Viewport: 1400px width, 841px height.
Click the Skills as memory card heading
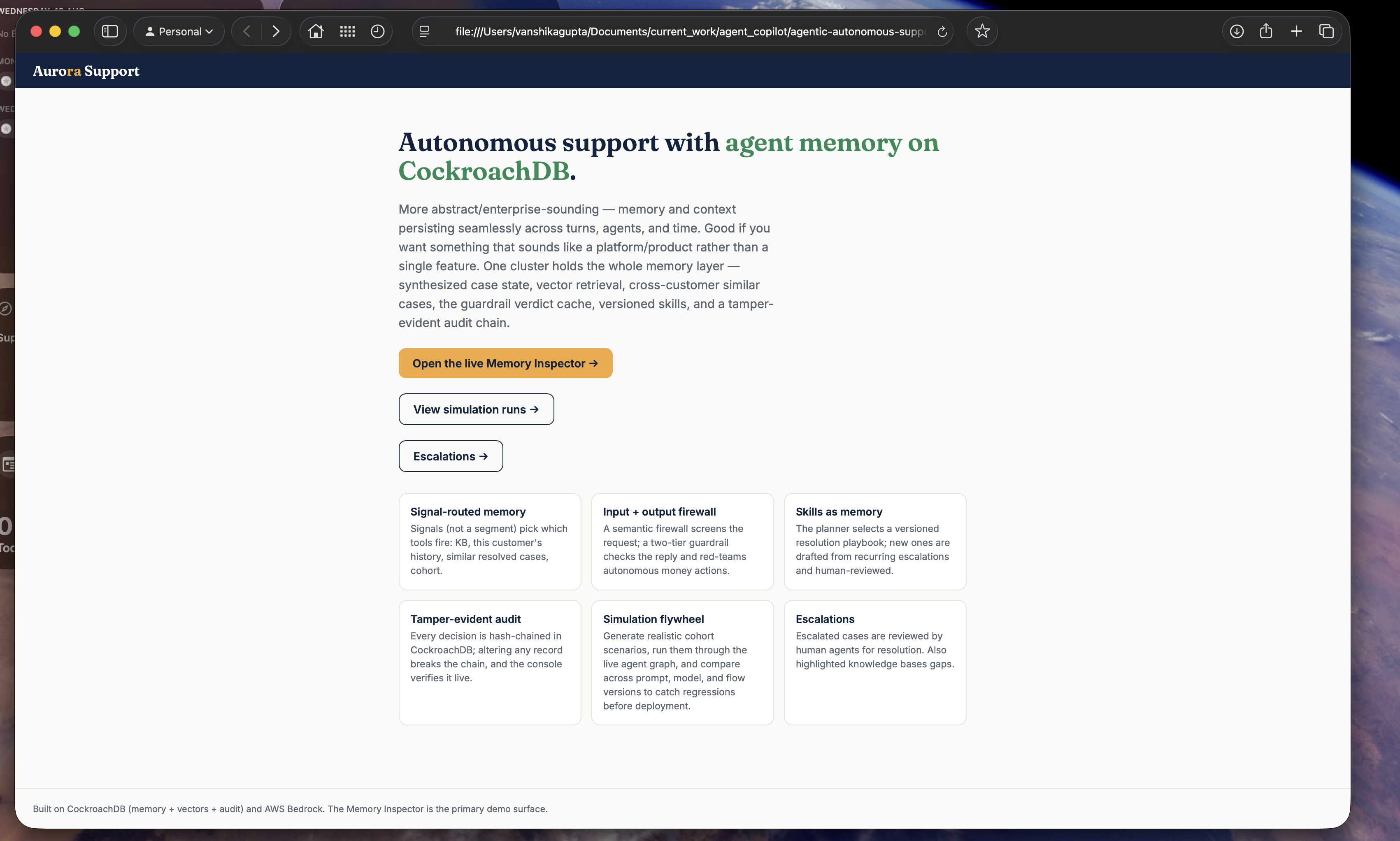(839, 512)
